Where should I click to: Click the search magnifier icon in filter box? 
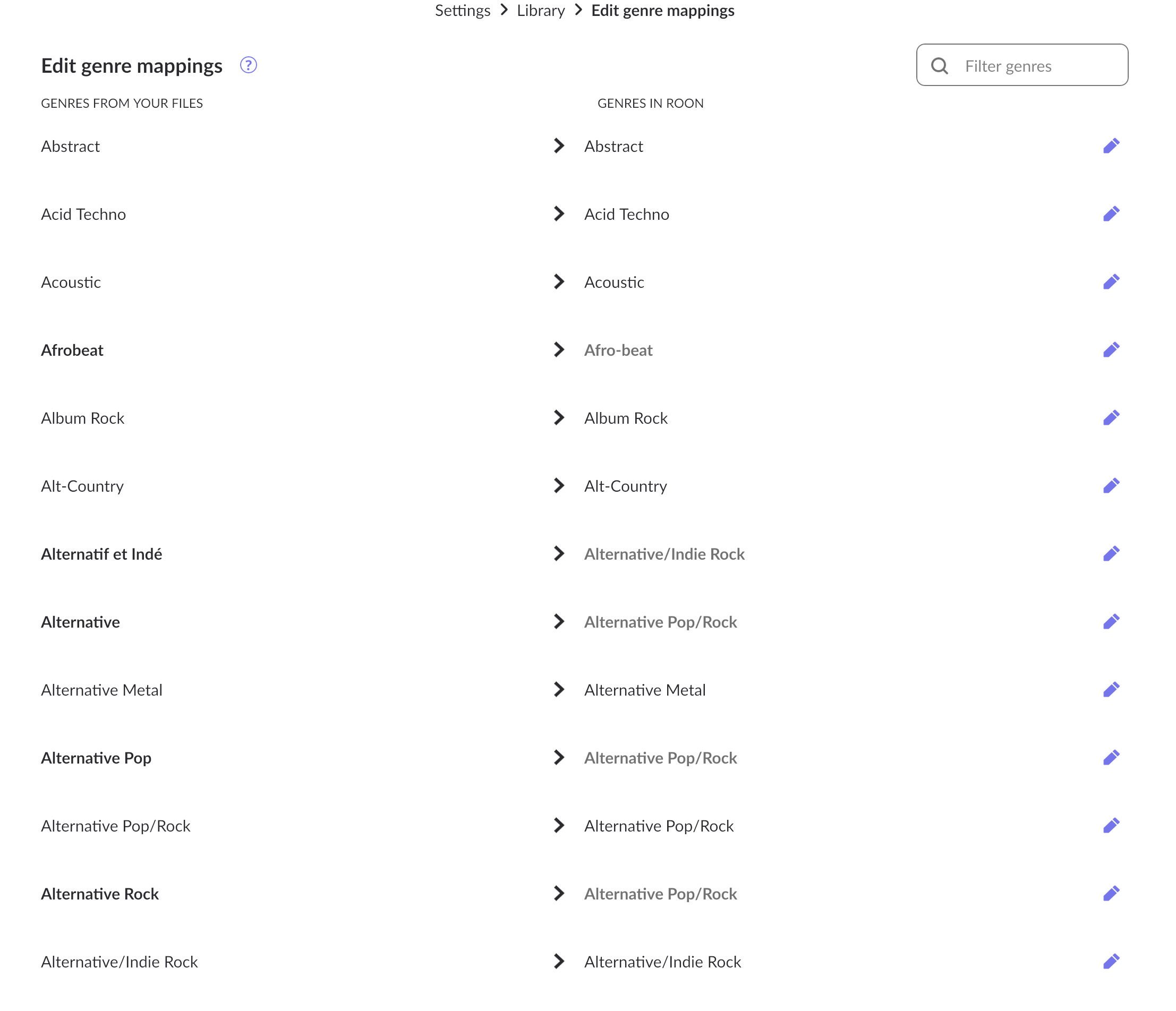[x=939, y=66]
